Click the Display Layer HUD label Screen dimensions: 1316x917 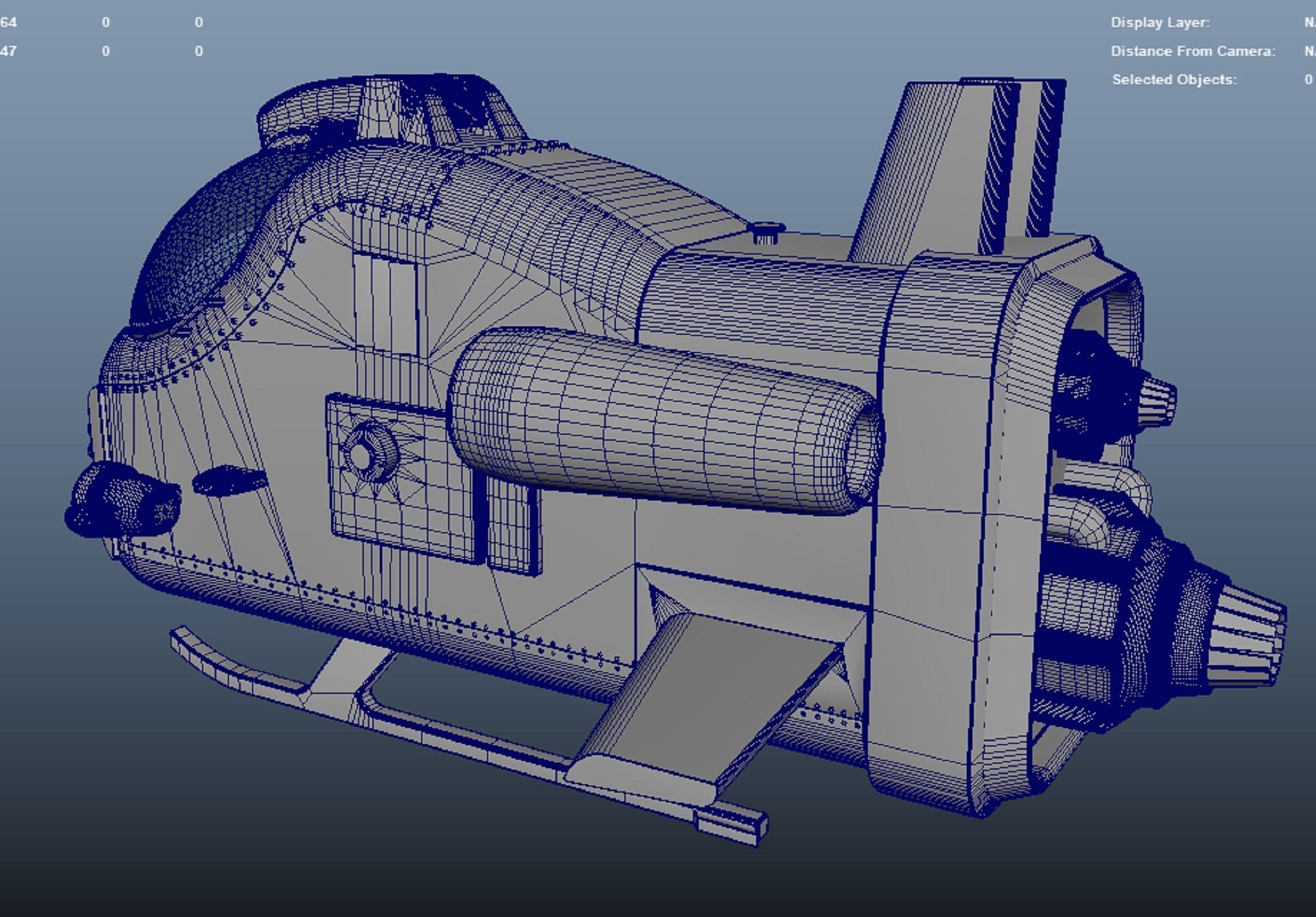[1160, 22]
